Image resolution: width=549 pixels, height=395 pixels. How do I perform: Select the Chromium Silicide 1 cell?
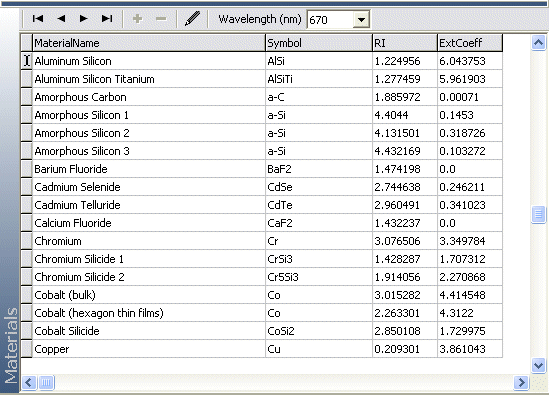(149, 259)
